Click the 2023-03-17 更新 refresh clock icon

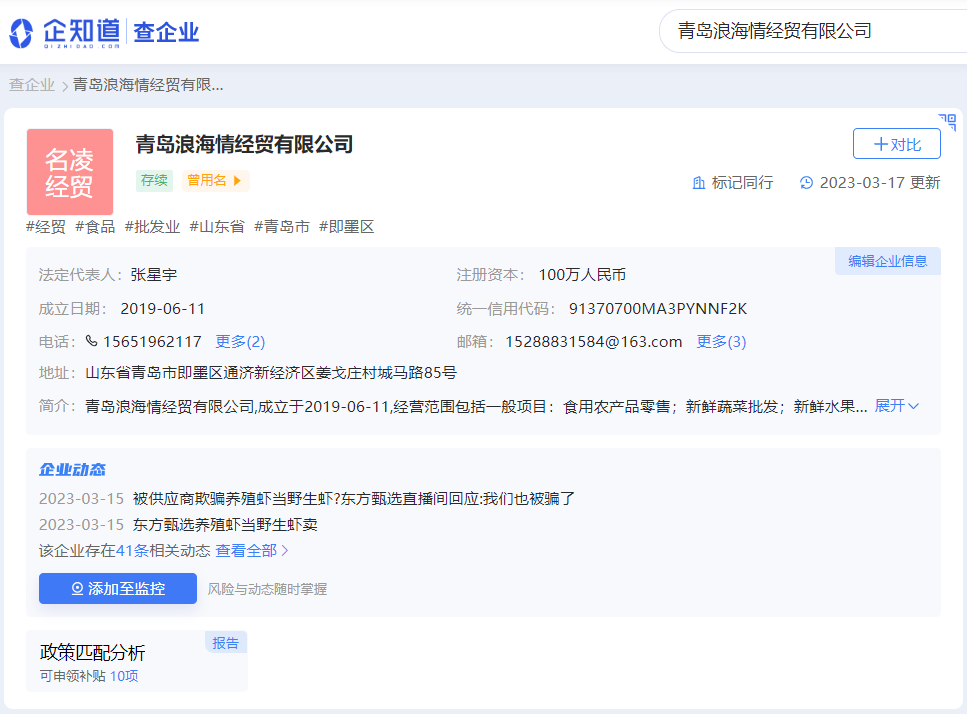[x=806, y=183]
